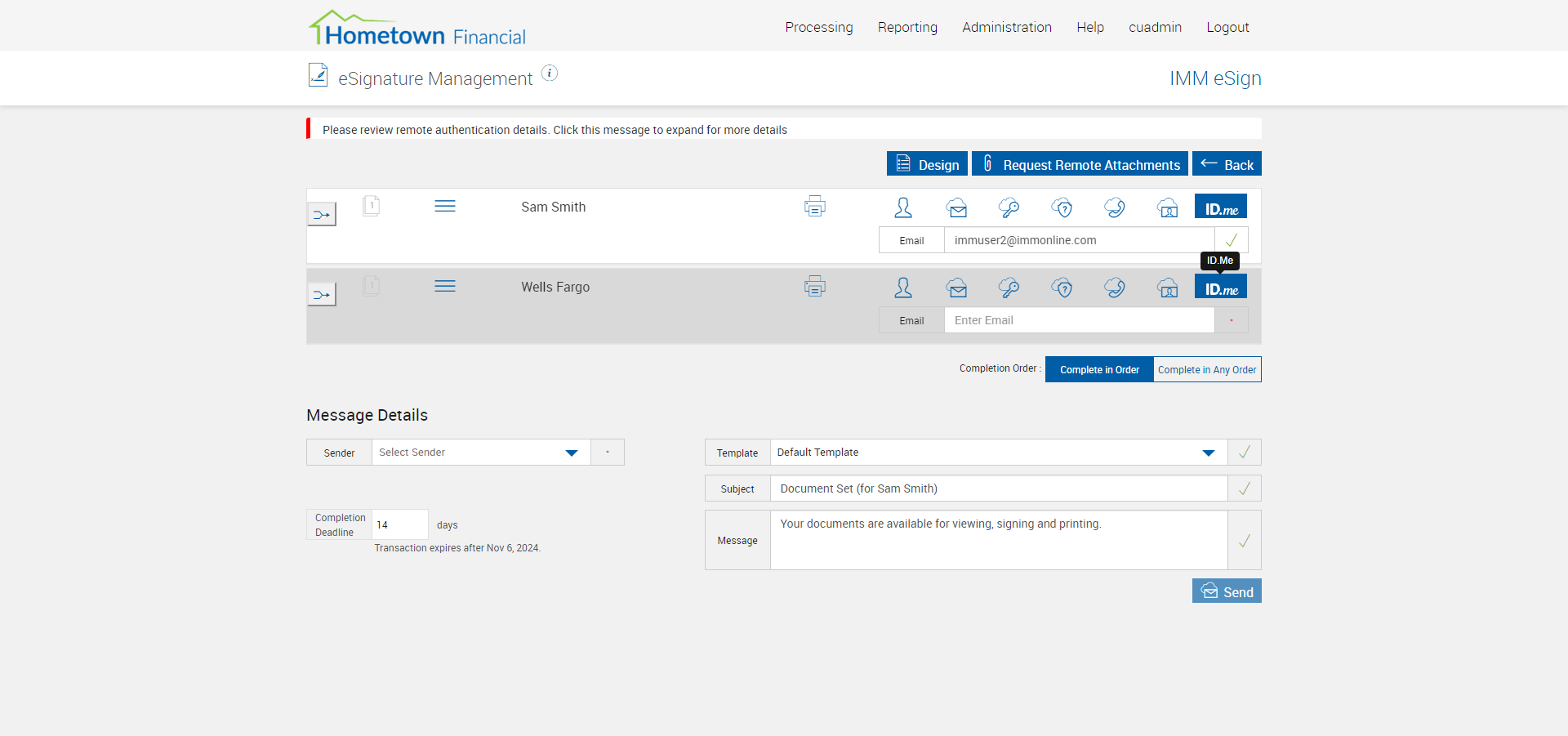The height and width of the screenshot is (736, 1568).
Task: Click Request Remote Attachments button
Action: [1080, 164]
